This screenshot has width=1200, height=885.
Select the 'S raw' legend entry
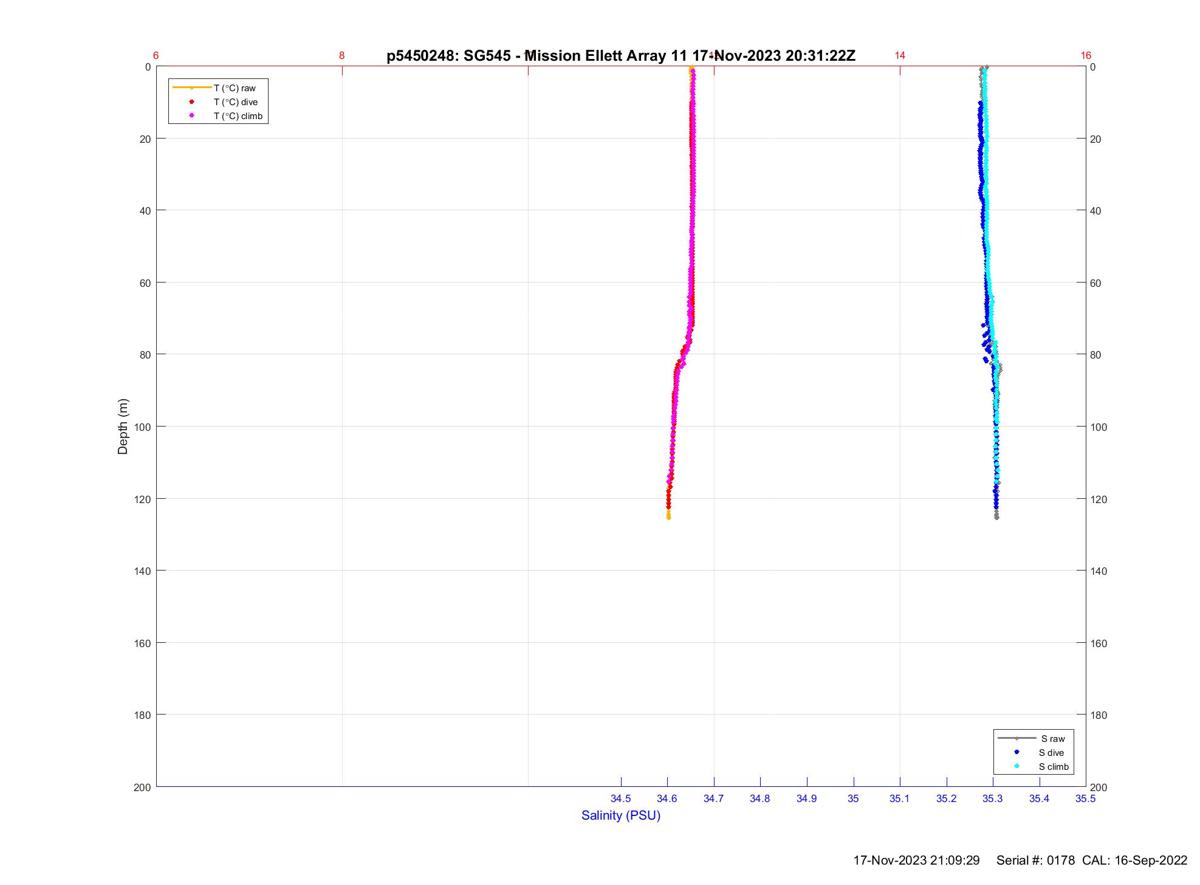pyautogui.click(x=1033, y=738)
